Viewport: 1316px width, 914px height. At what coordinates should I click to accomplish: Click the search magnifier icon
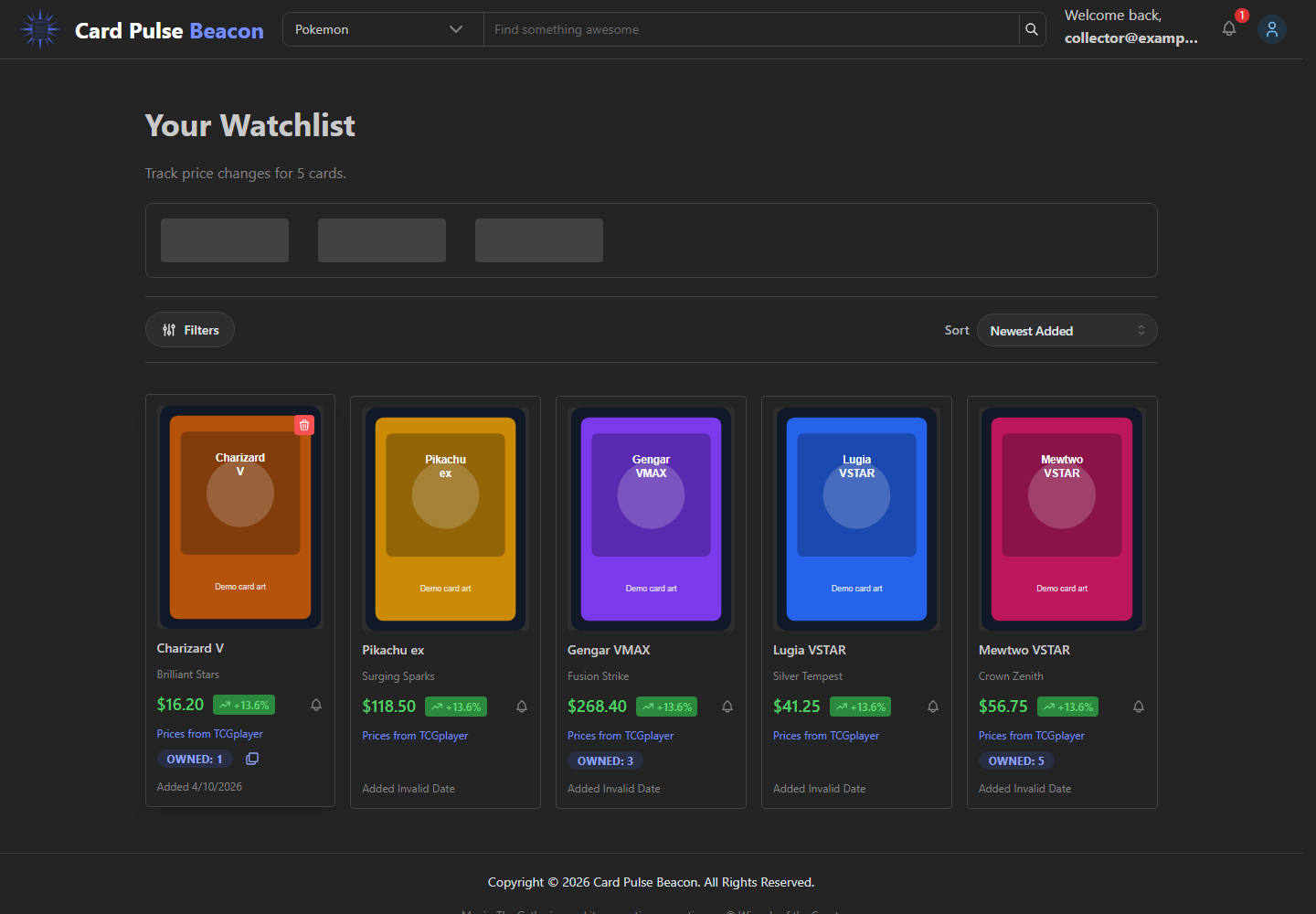point(1032,29)
